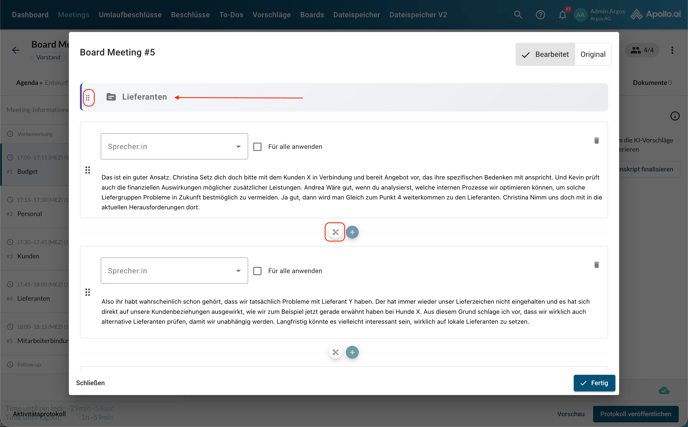The height and width of the screenshot is (427, 688).
Task: Enable 'Für alle anwenden' in second block
Action: pyautogui.click(x=257, y=271)
